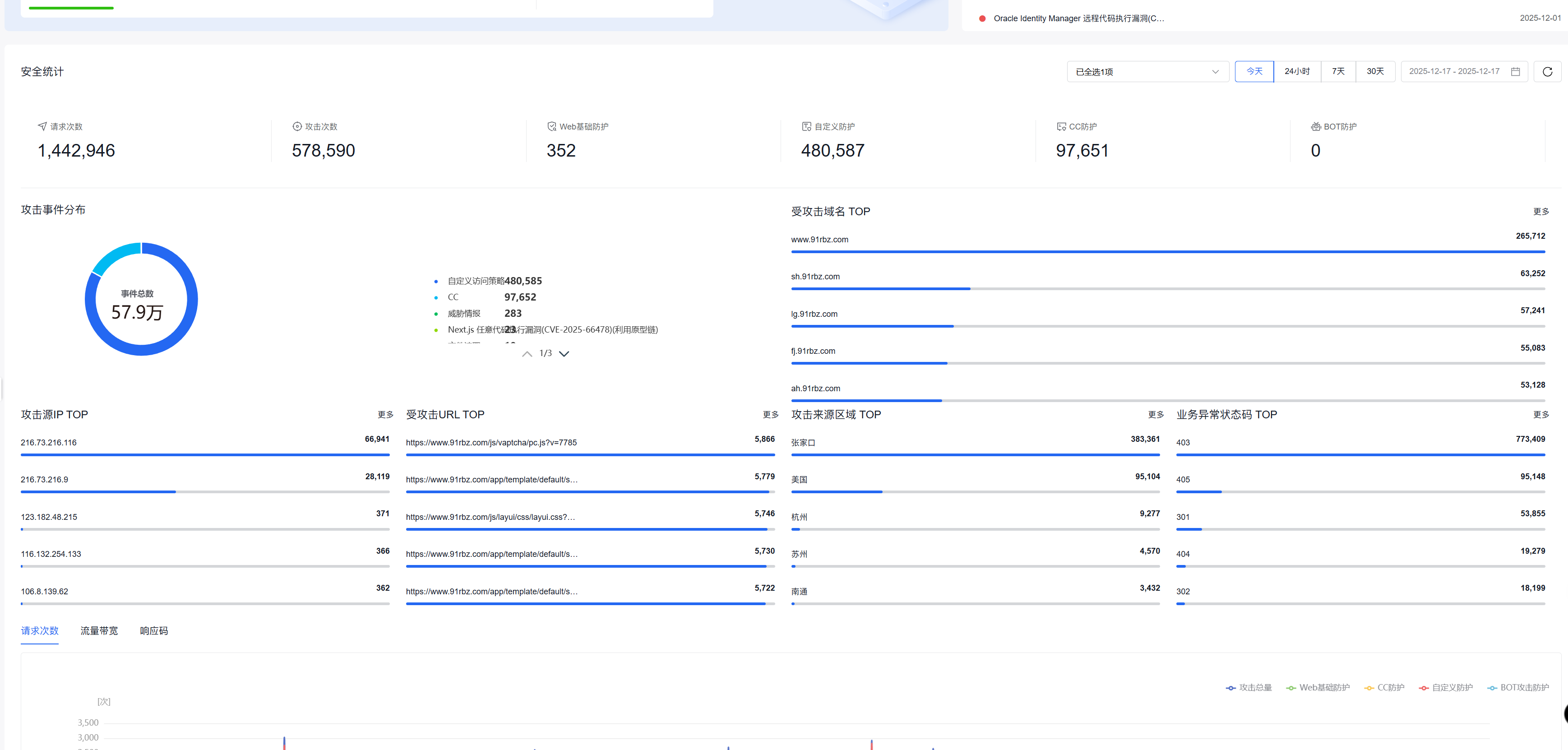The width and height of the screenshot is (1568, 750).
Task: Click the 自定义防护 icon
Action: [x=806, y=127]
